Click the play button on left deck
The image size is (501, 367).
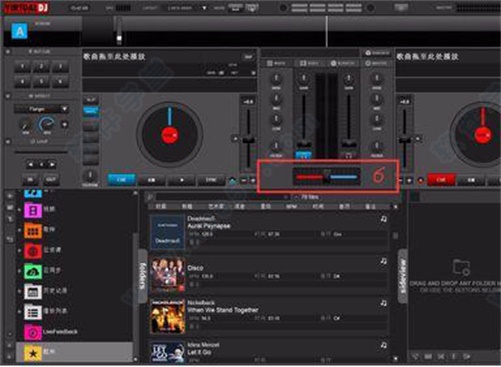(182, 180)
